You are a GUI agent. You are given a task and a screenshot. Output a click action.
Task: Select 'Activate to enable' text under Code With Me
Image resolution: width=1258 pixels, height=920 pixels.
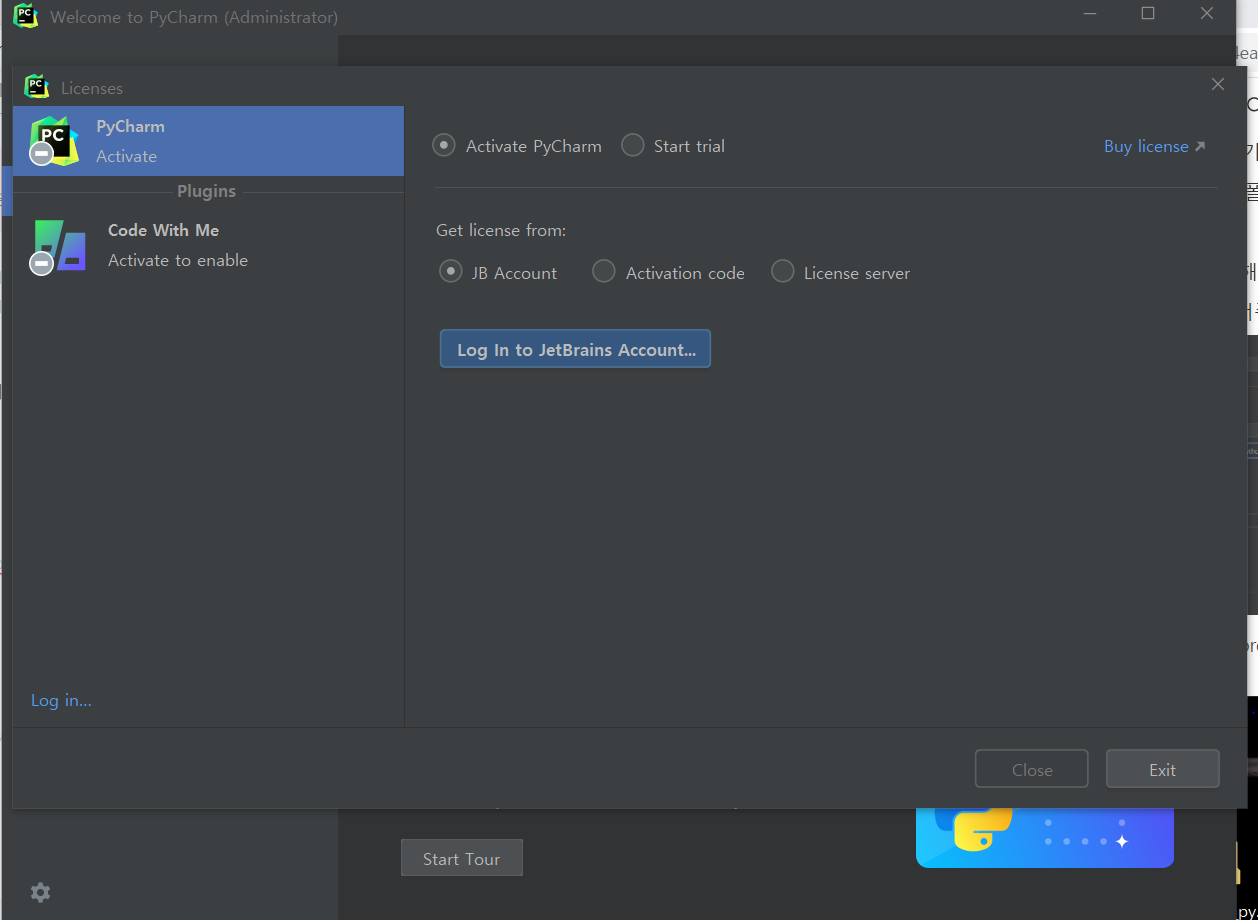[x=178, y=260]
